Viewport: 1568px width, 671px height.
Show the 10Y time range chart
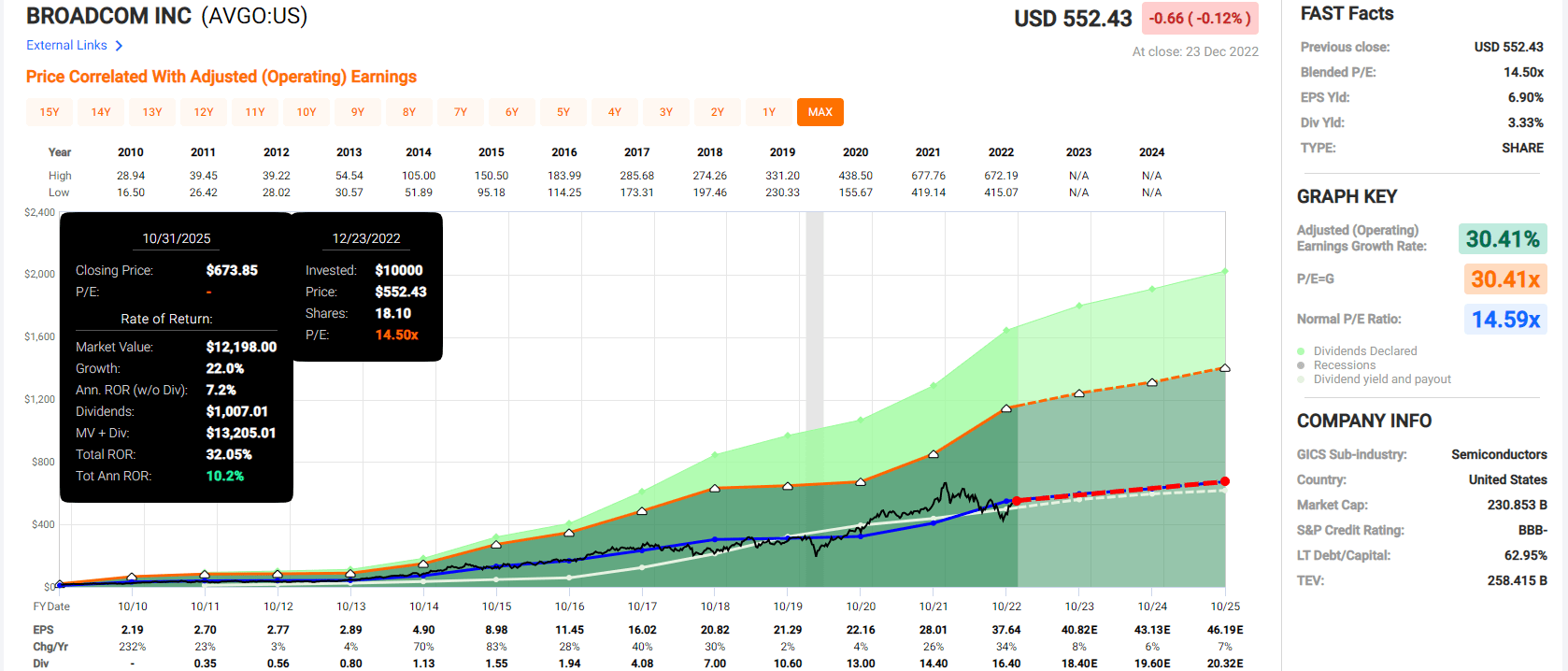pyautogui.click(x=306, y=112)
